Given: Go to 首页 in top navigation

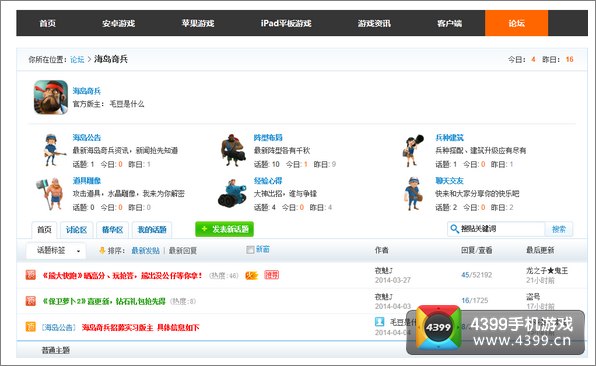Looking at the screenshot, I should 48,23.
